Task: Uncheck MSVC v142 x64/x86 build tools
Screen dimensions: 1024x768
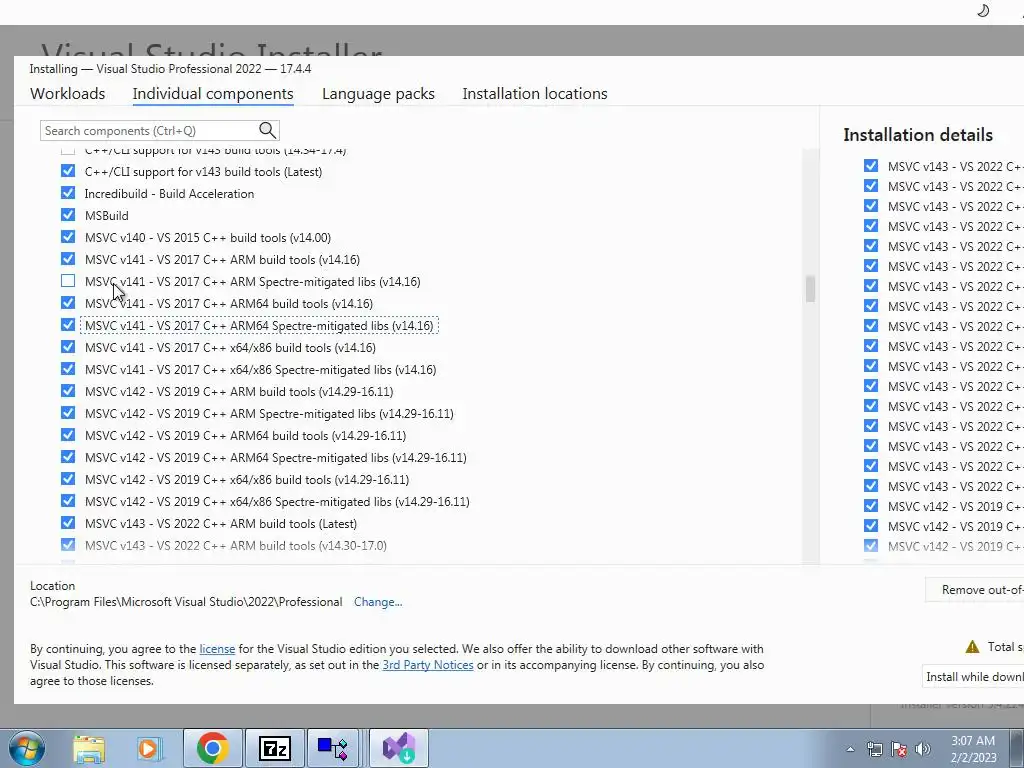Action: [68, 479]
